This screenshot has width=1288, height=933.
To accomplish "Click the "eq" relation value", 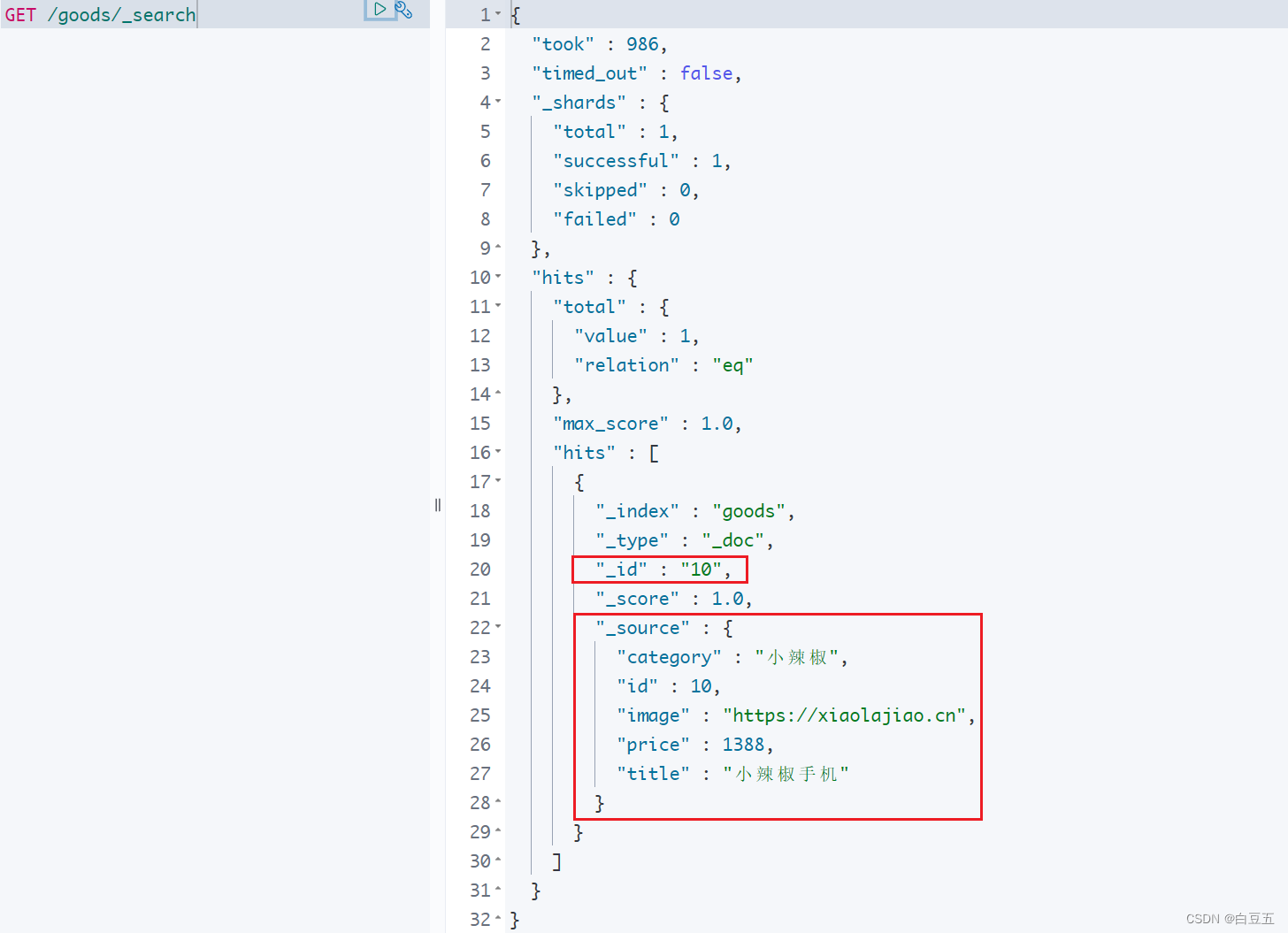I will [x=732, y=365].
